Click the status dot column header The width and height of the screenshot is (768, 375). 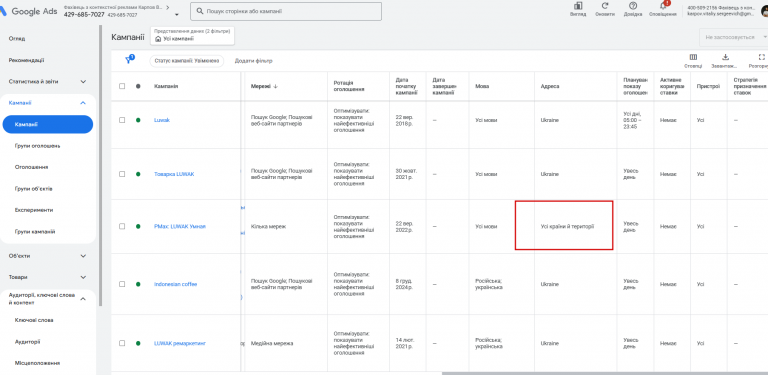[138, 86]
